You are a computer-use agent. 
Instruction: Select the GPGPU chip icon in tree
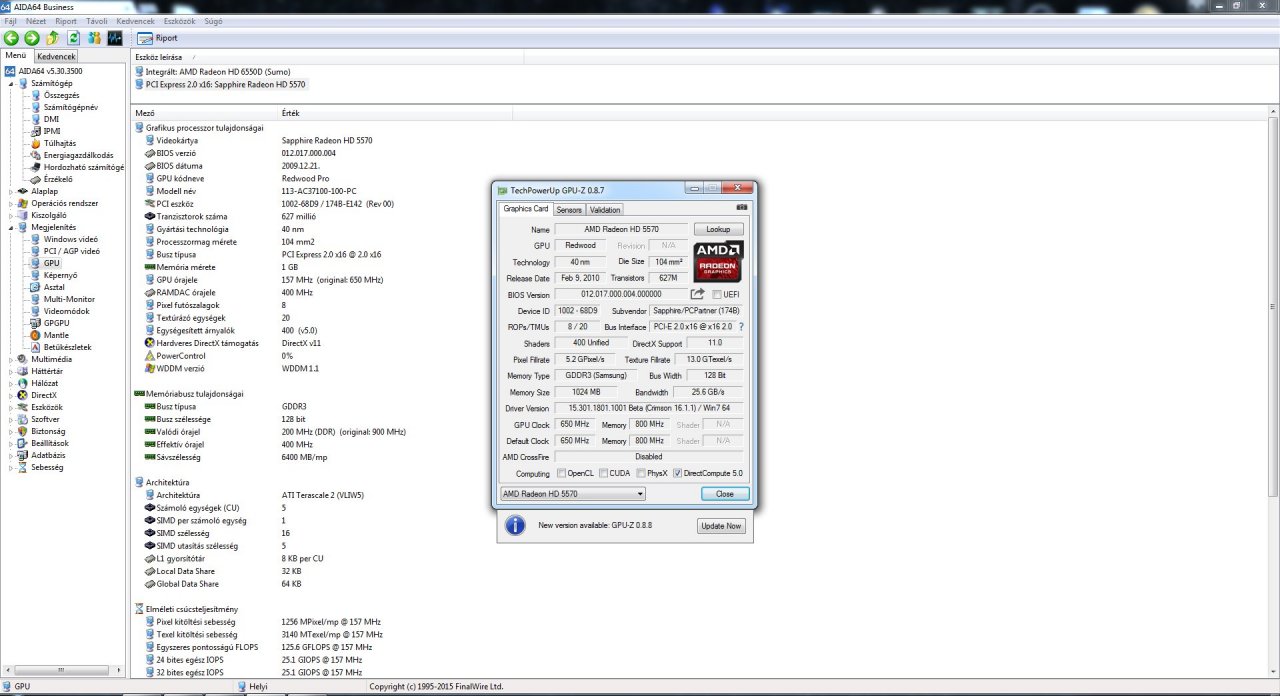click(x=36, y=323)
